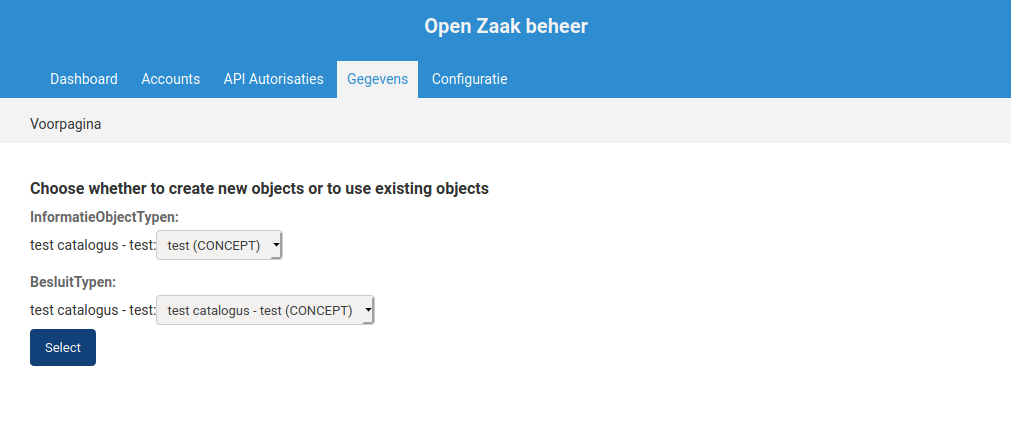
Task: Click the Choose whether to create heading
Action: pyautogui.click(x=259, y=189)
